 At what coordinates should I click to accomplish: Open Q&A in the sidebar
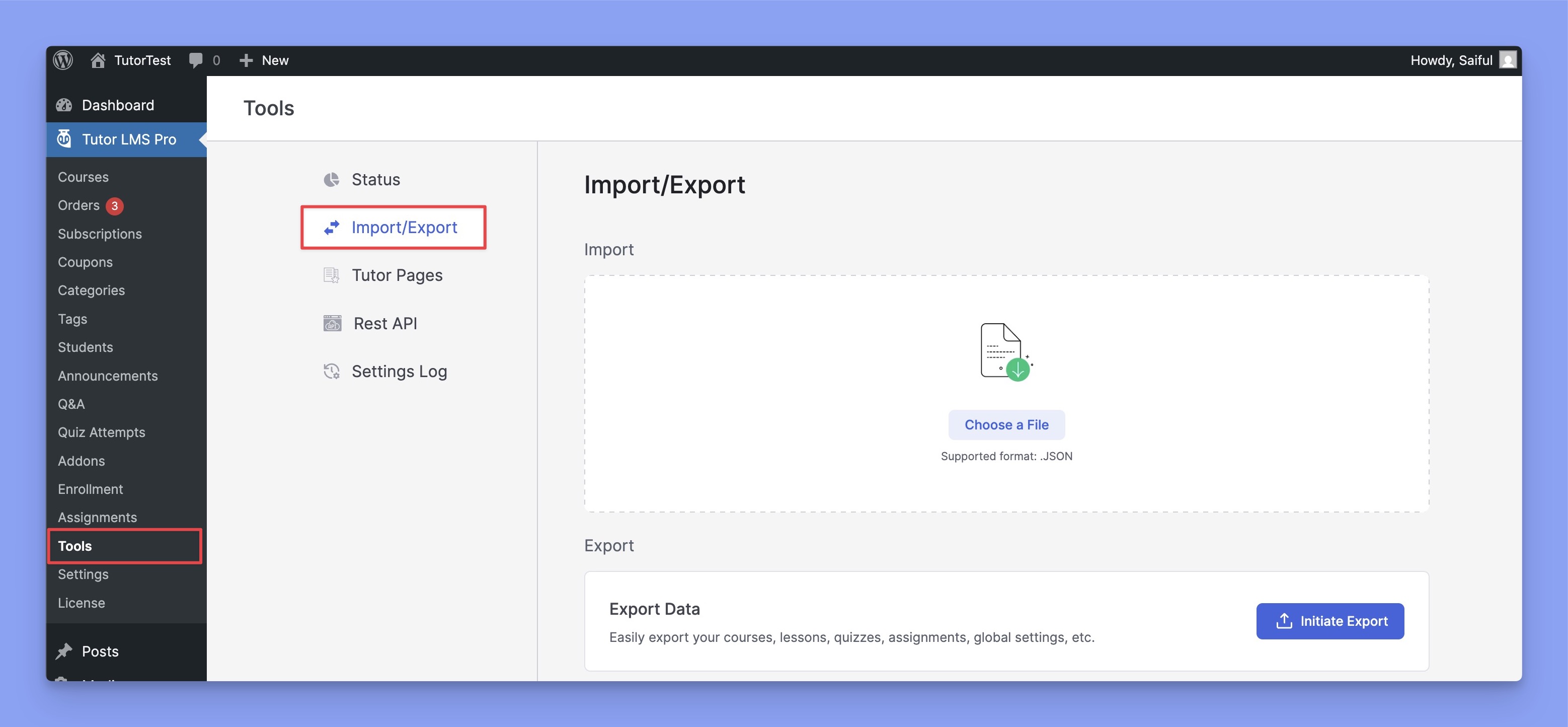pyautogui.click(x=71, y=404)
